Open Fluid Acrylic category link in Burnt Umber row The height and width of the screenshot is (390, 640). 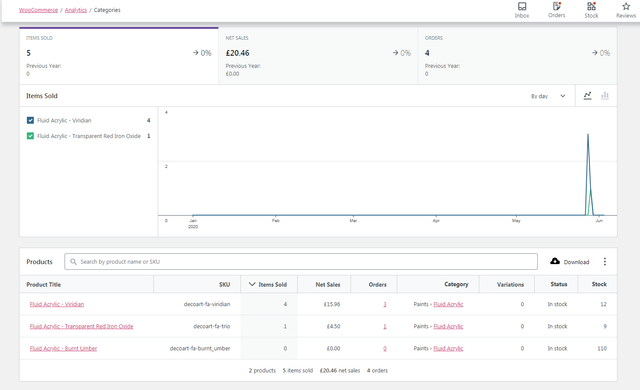pyautogui.click(x=448, y=348)
